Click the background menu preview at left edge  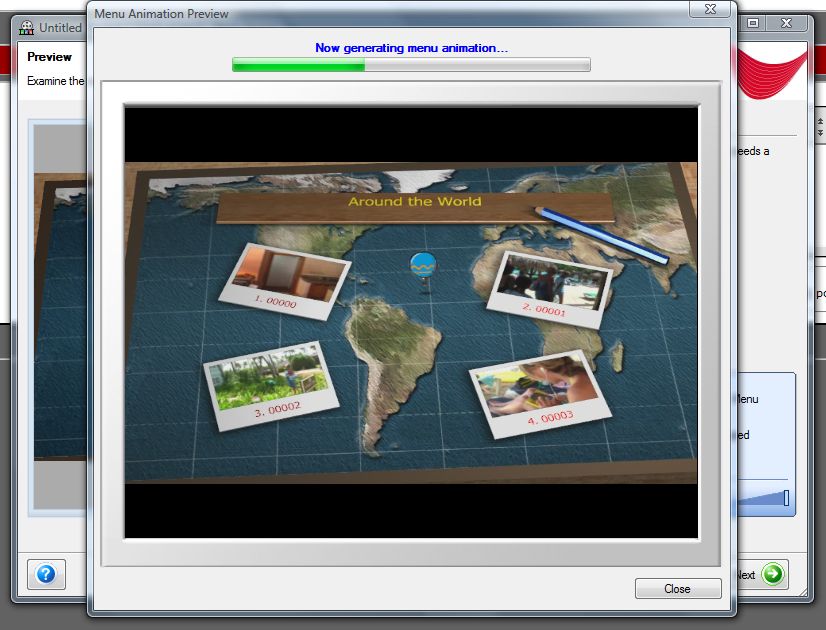pyautogui.click(x=60, y=300)
